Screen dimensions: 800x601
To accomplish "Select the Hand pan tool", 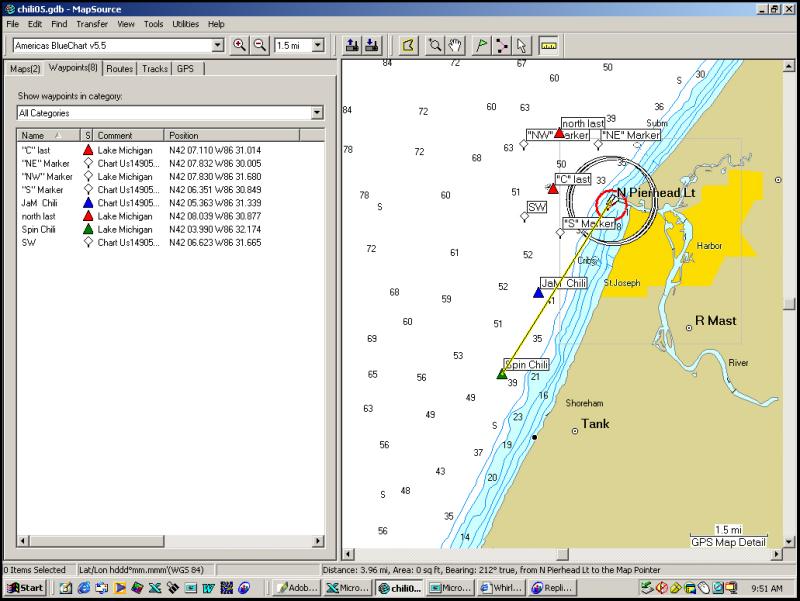I will (x=456, y=45).
